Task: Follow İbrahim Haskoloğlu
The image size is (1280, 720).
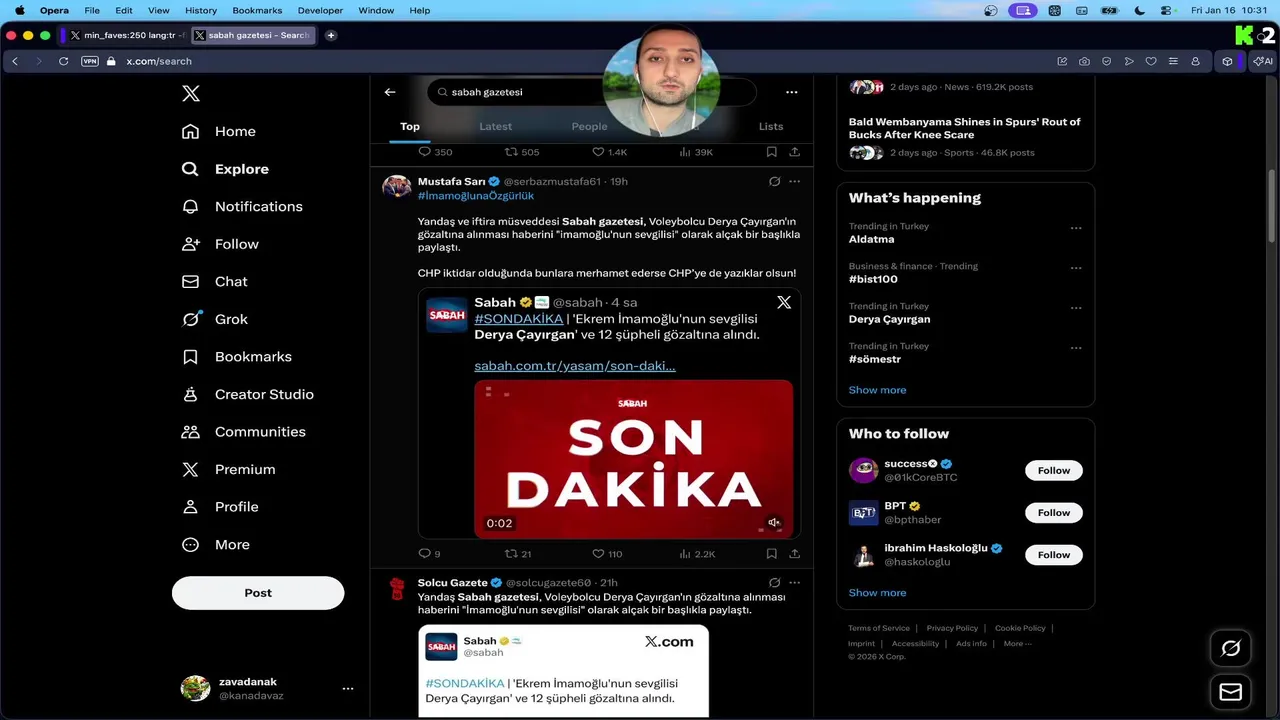Action: [1053, 554]
